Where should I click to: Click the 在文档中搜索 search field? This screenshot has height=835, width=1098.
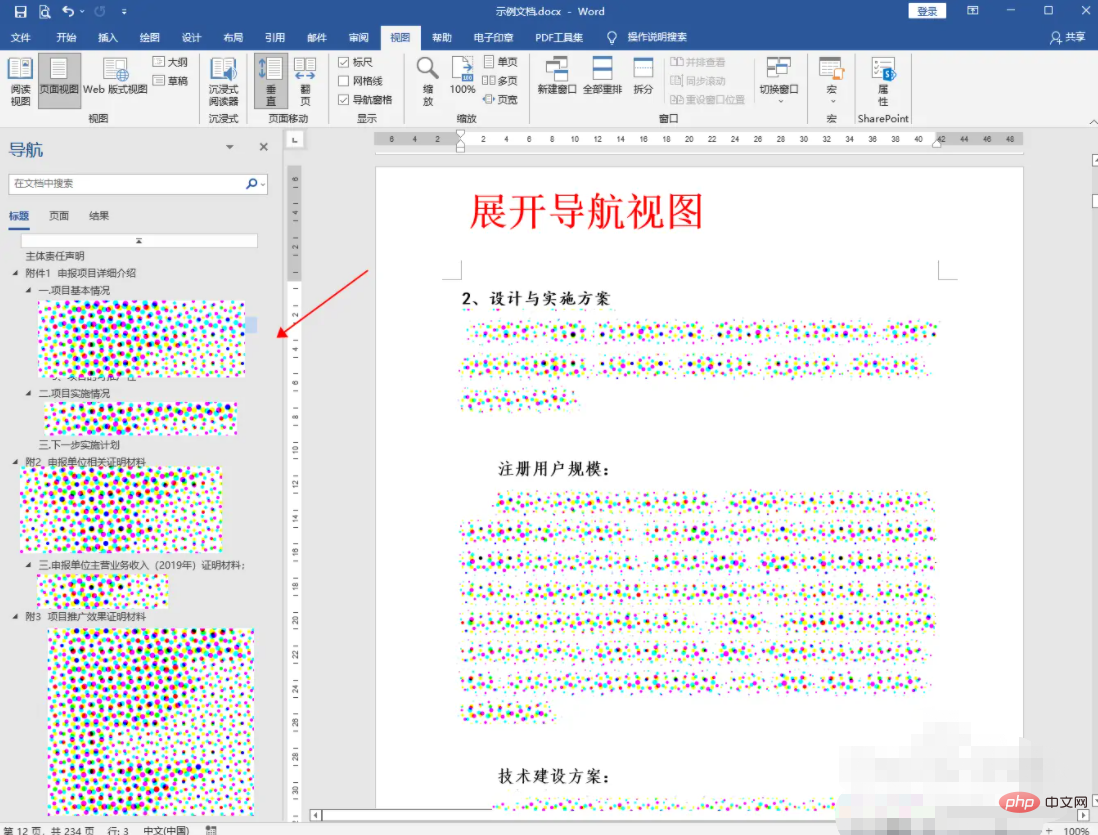[126, 184]
